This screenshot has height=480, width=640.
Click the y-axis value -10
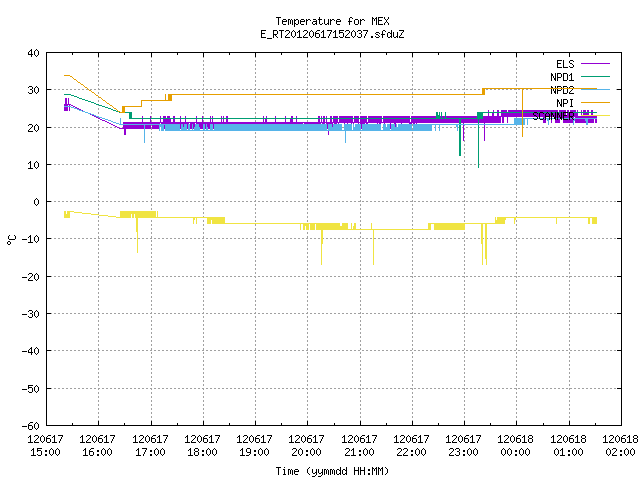[x=31, y=239]
